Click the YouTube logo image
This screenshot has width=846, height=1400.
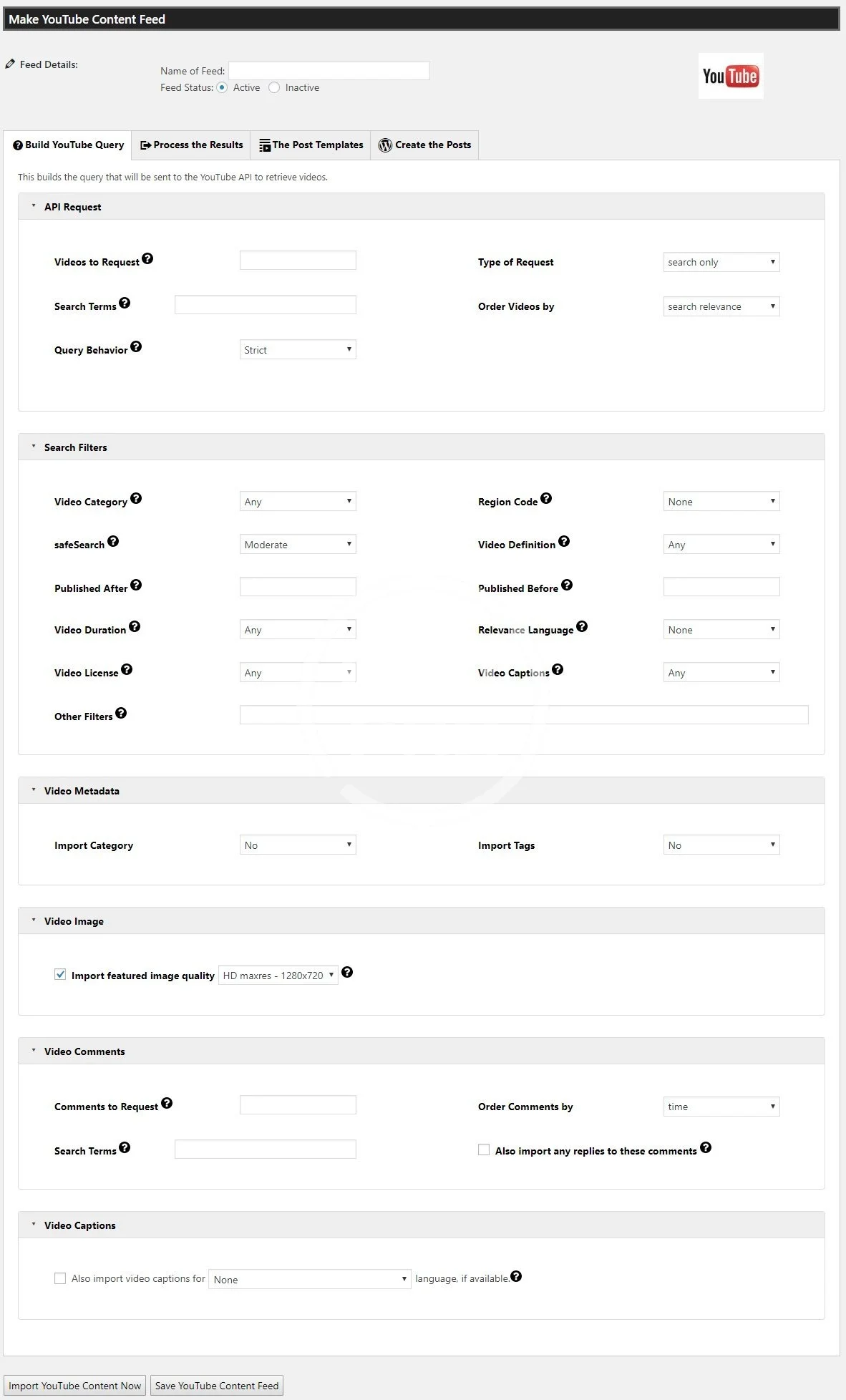click(730, 76)
